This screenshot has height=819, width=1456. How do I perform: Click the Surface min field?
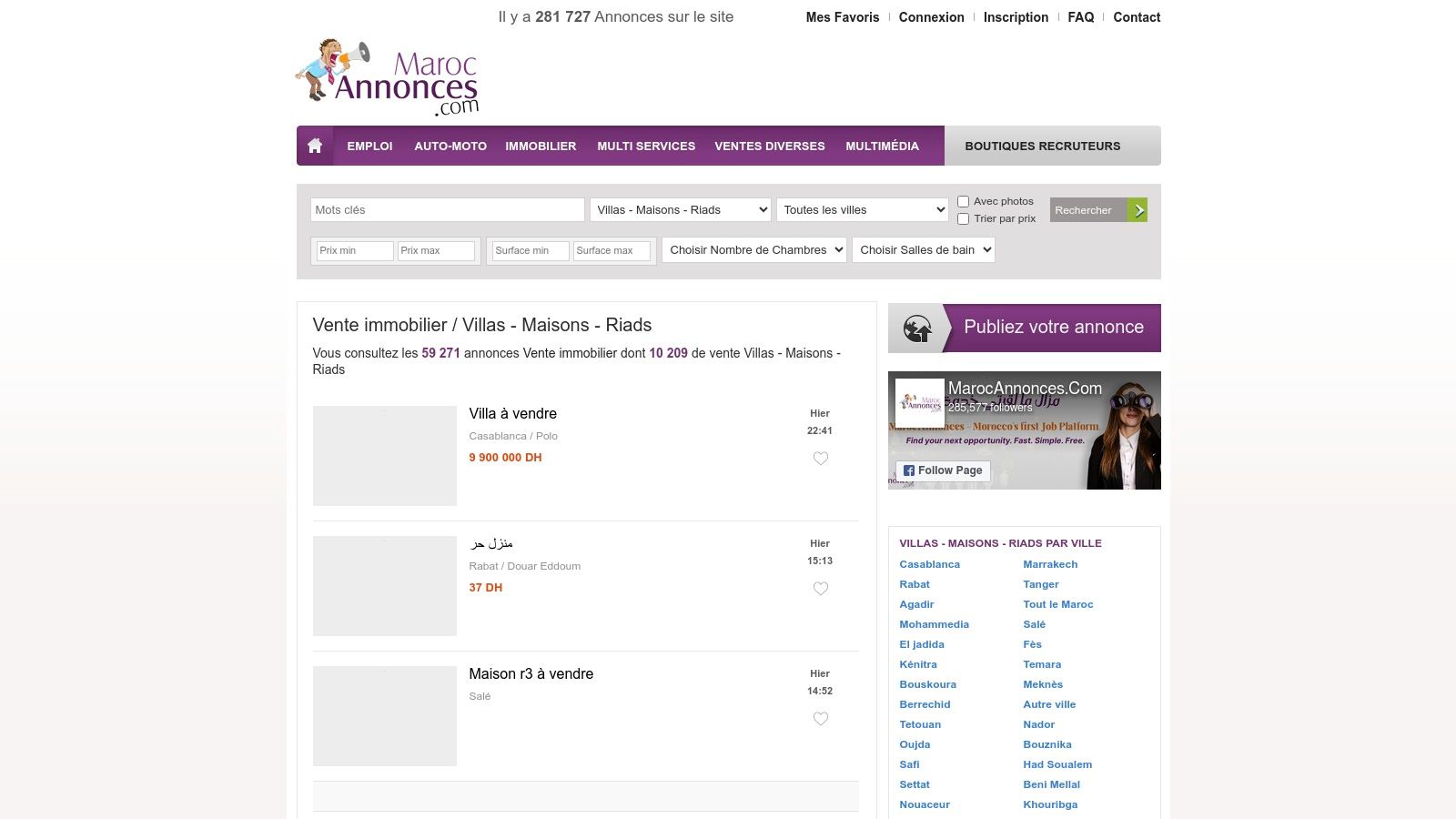(531, 250)
